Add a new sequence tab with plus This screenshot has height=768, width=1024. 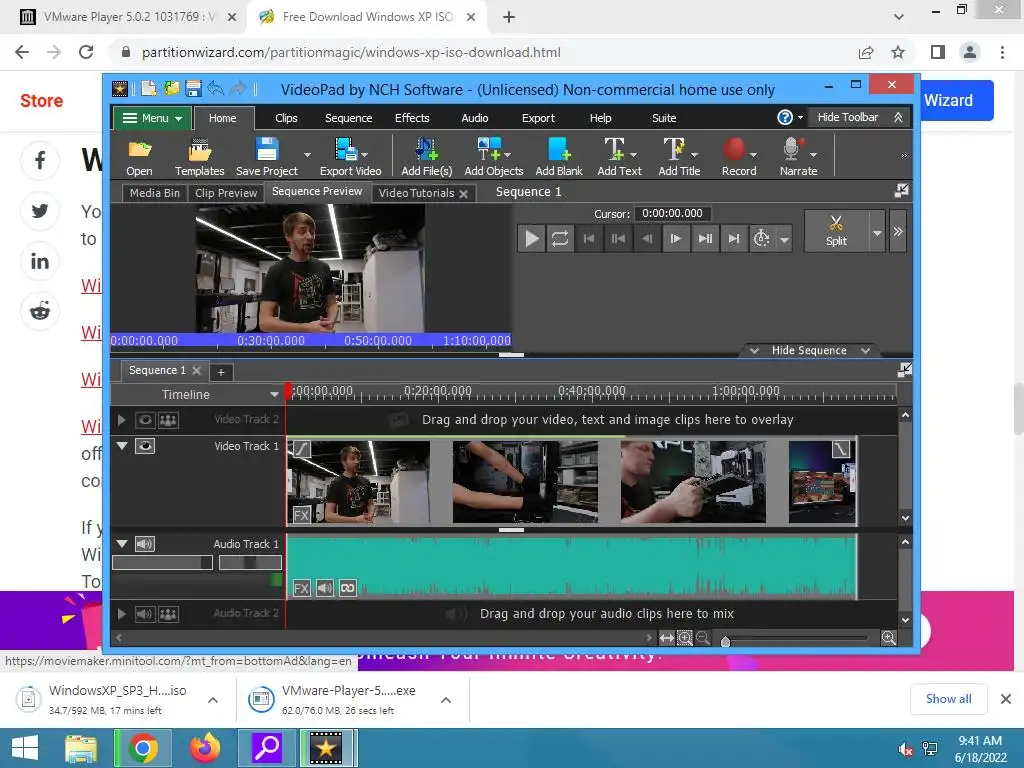tap(221, 372)
